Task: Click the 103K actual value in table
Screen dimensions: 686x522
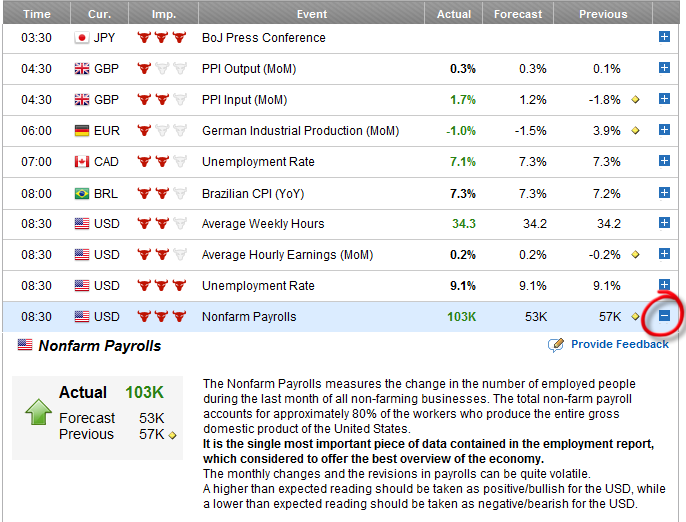Action: point(462,317)
